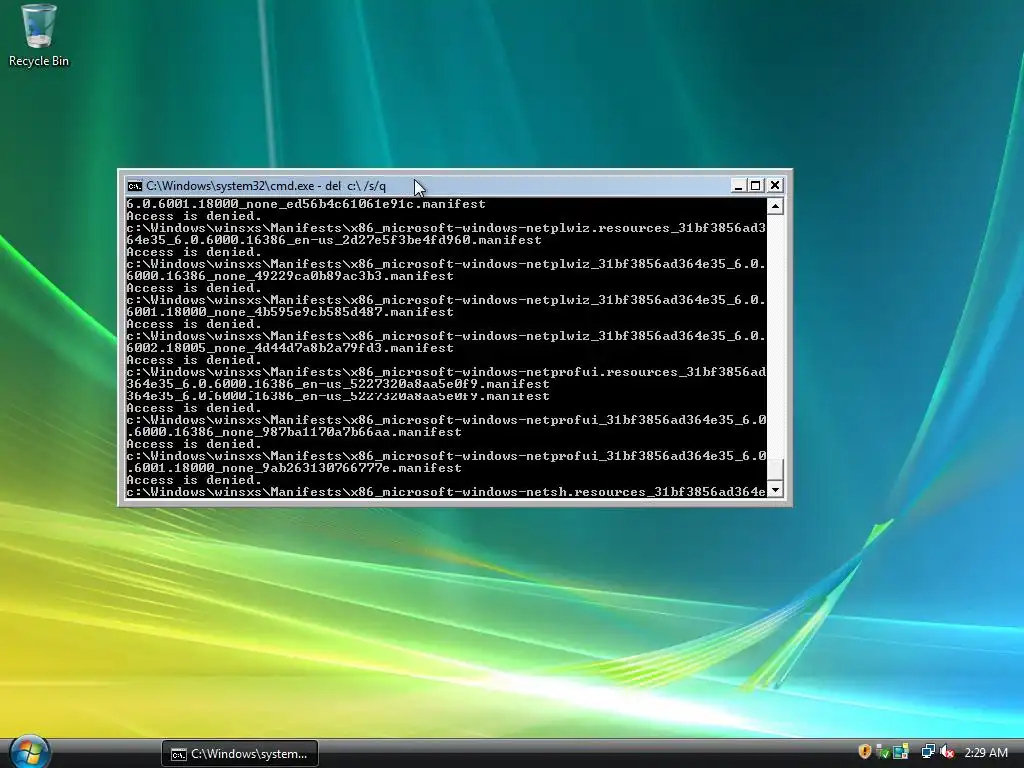Click the scrollbar thumb in the console window

775,470
